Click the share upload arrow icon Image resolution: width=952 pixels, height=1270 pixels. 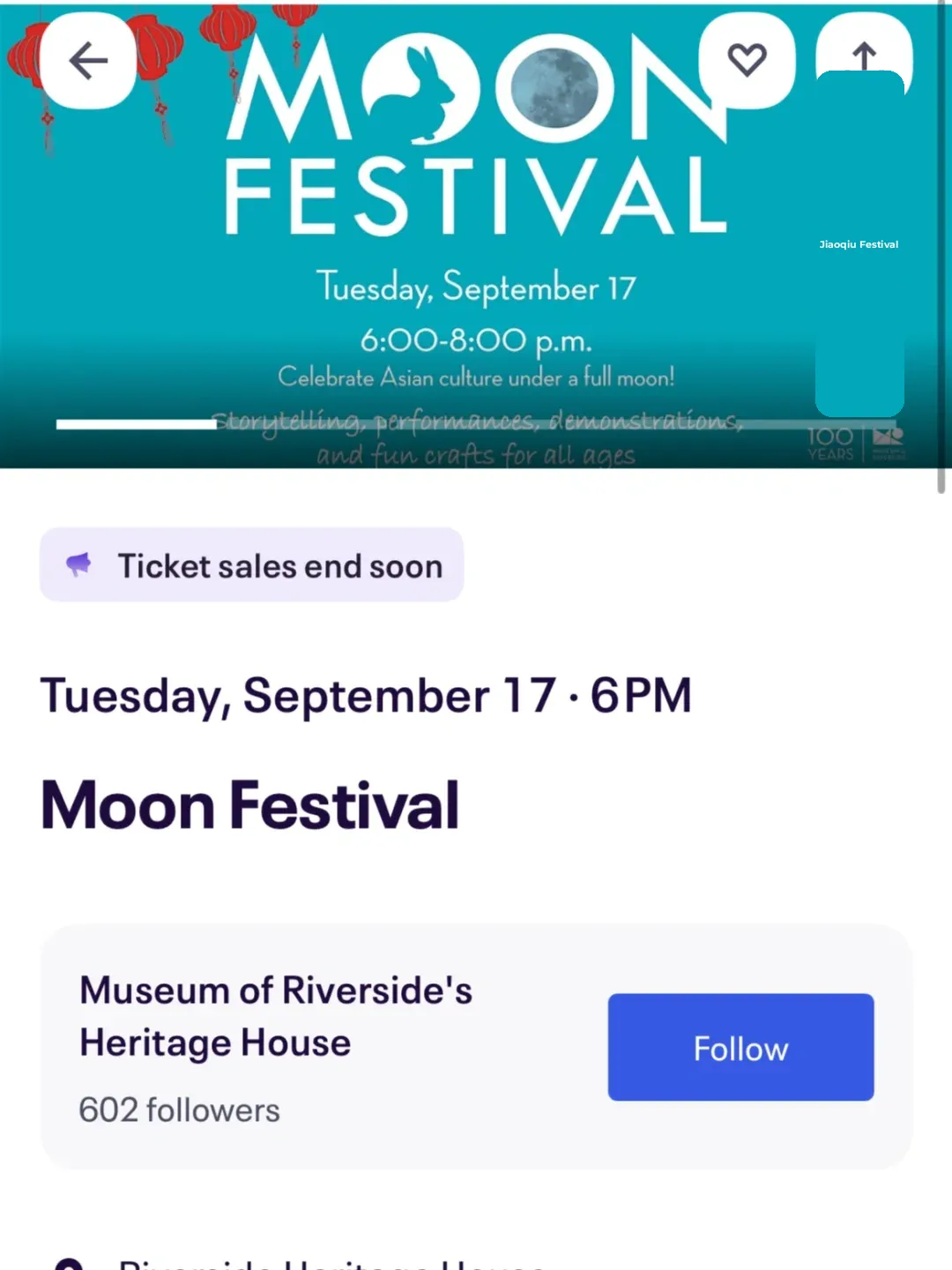[x=862, y=56]
